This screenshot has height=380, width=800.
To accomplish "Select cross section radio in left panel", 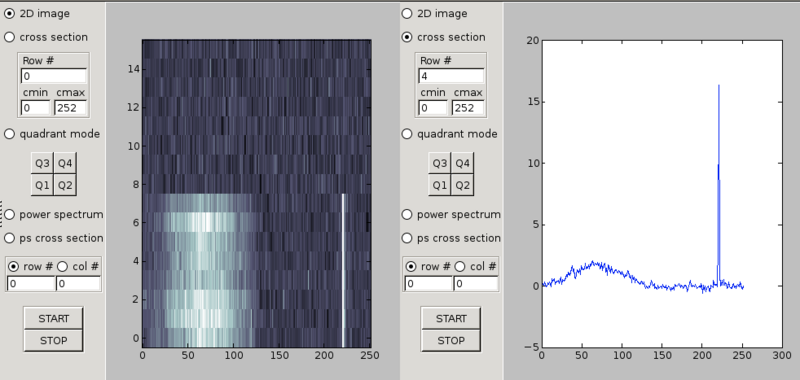I will click(10, 37).
